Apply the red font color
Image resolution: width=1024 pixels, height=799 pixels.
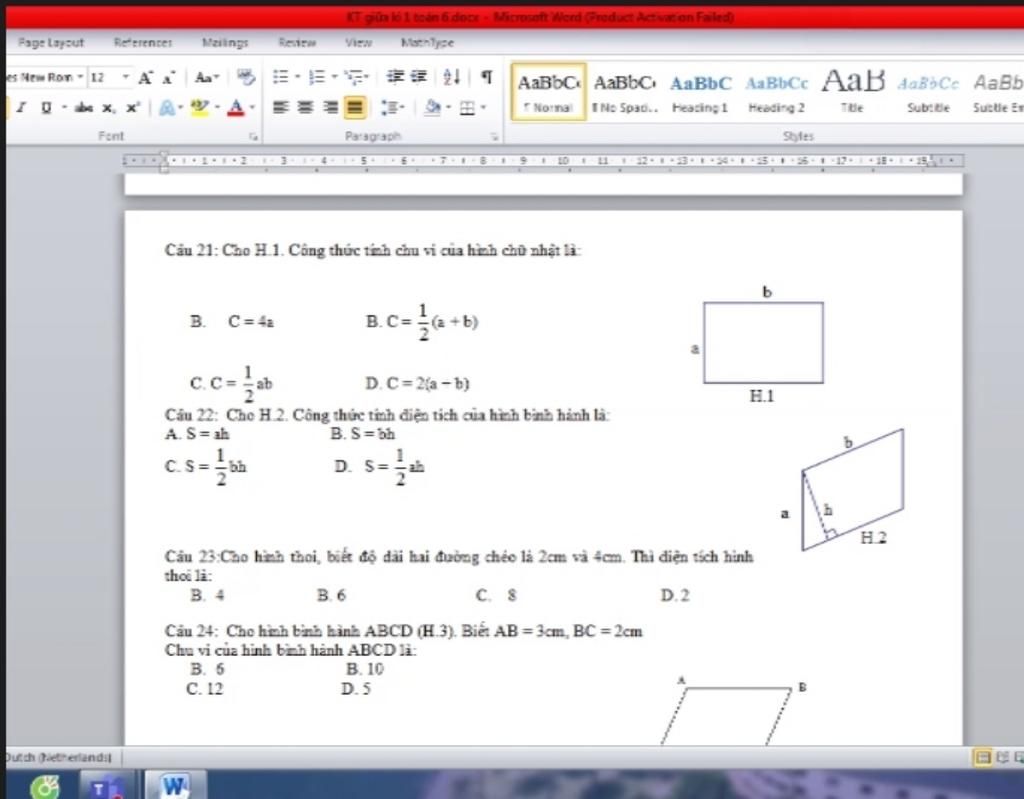click(x=236, y=107)
